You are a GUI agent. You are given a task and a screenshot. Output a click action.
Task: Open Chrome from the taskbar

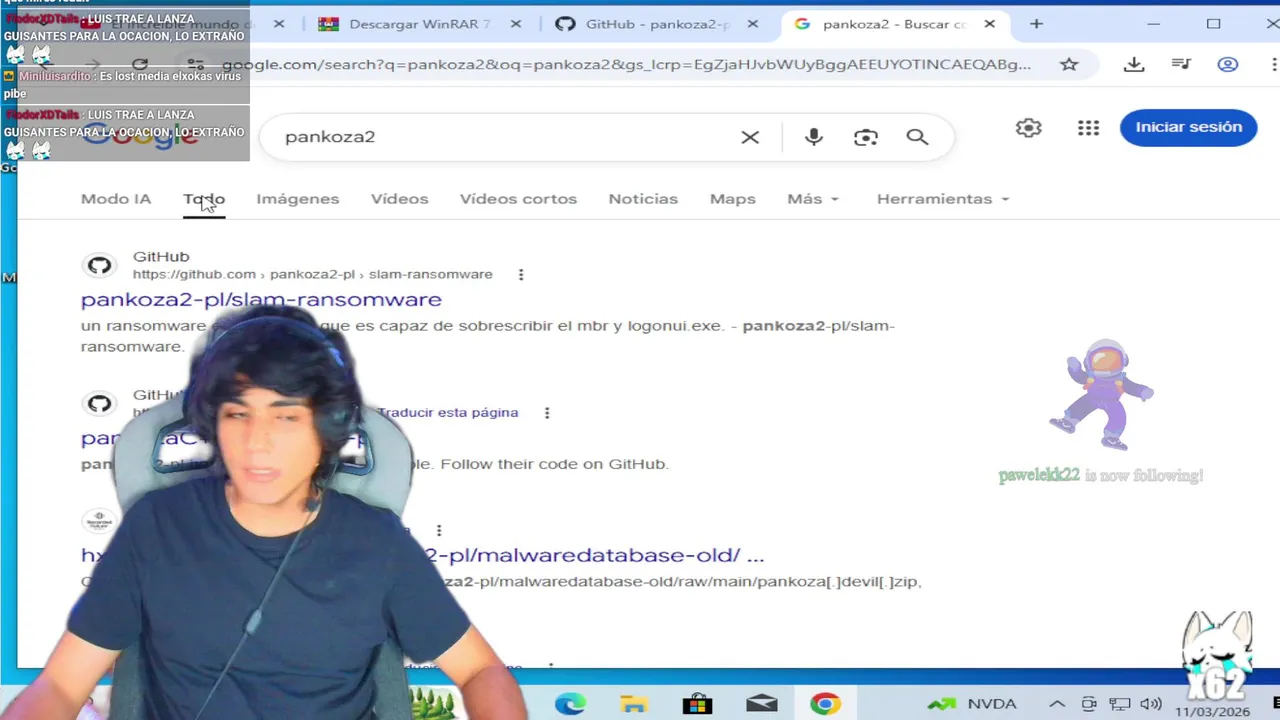[825, 704]
